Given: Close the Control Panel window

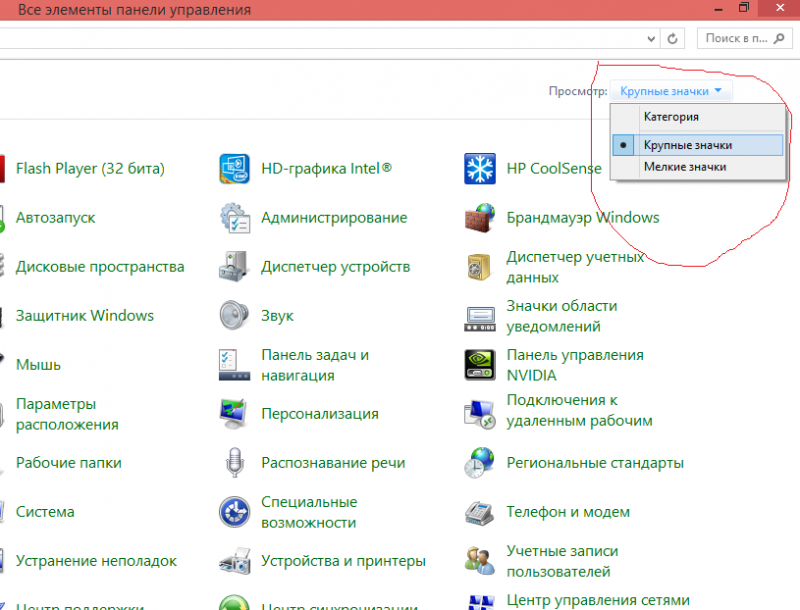Looking at the screenshot, I should click(x=780, y=8).
